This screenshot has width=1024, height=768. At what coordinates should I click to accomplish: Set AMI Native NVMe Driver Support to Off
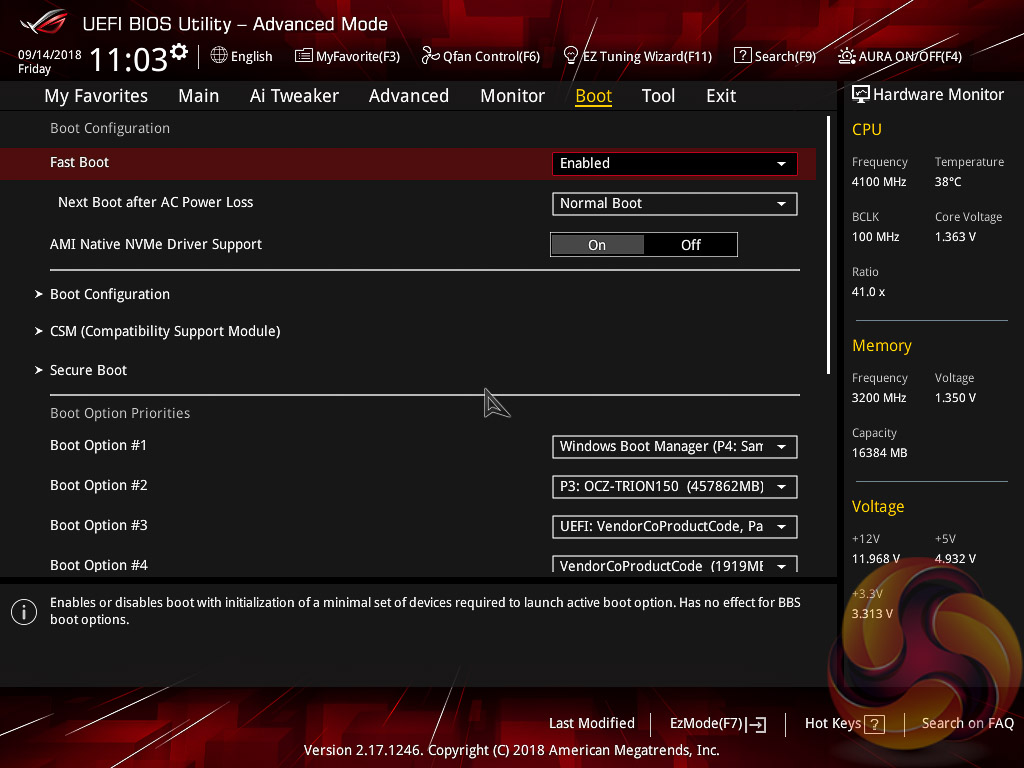tap(691, 245)
